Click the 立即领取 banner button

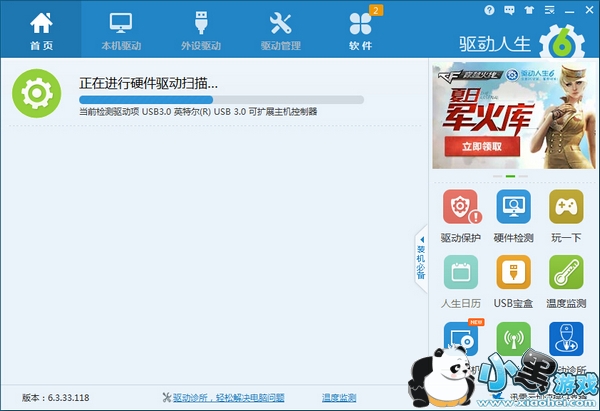click(x=482, y=147)
